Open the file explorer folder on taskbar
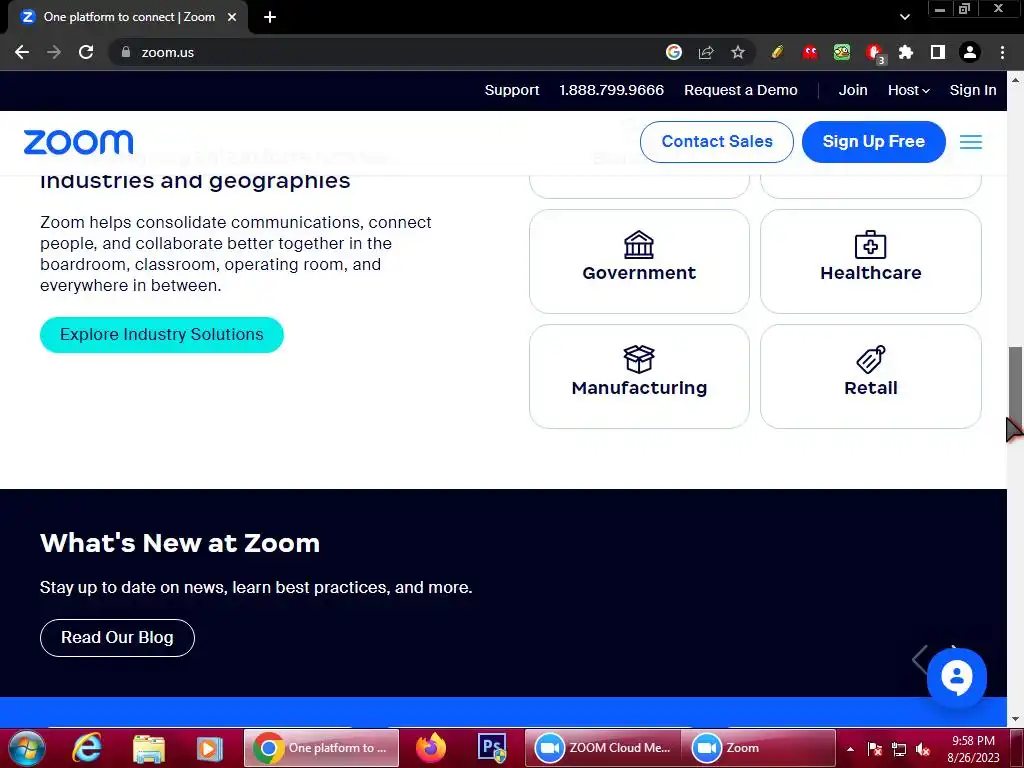 click(x=148, y=748)
